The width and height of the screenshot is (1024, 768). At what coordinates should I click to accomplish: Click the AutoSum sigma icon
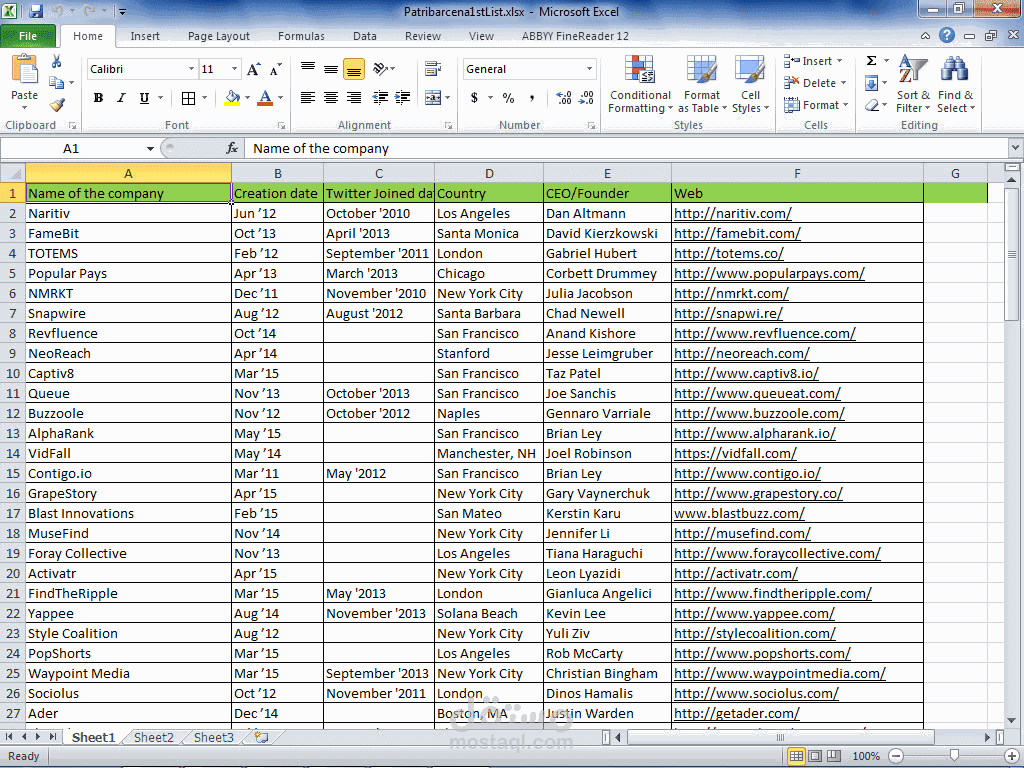pos(871,61)
